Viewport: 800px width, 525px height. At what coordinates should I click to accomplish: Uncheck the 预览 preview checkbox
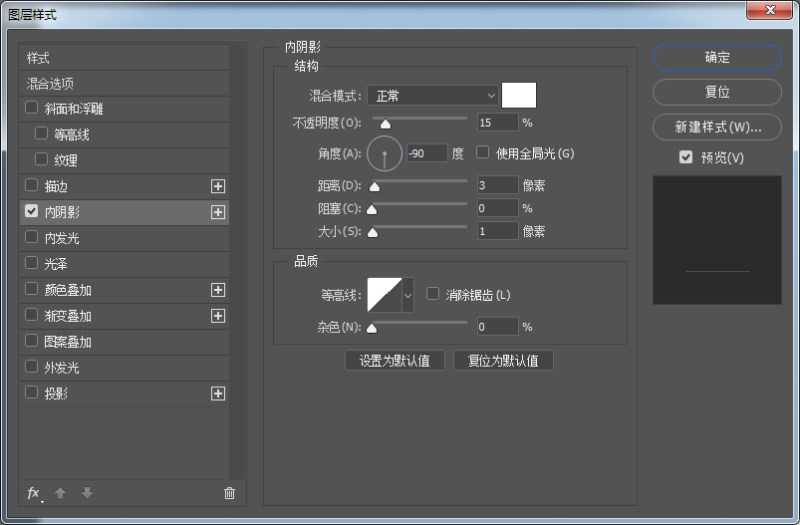tap(685, 158)
